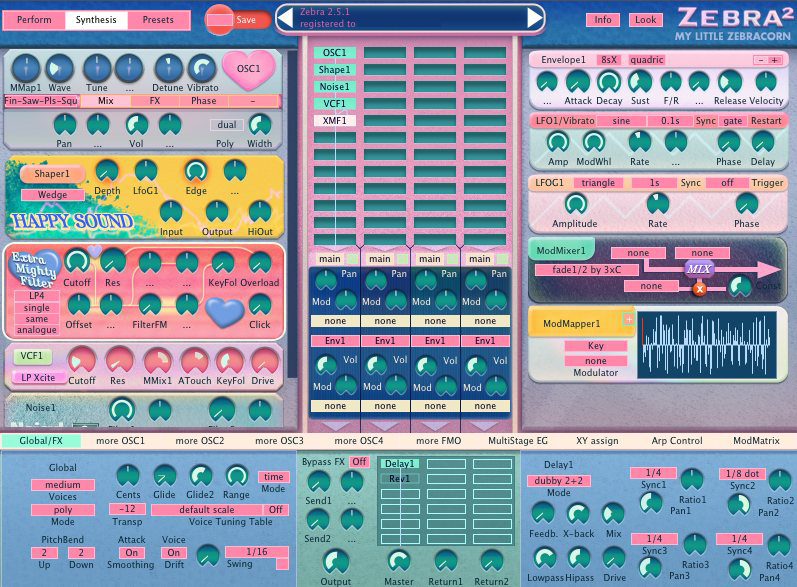This screenshot has height=587, width=797.
Task: Open the Envelope1 8sX time base dropdown
Action: (x=608, y=60)
